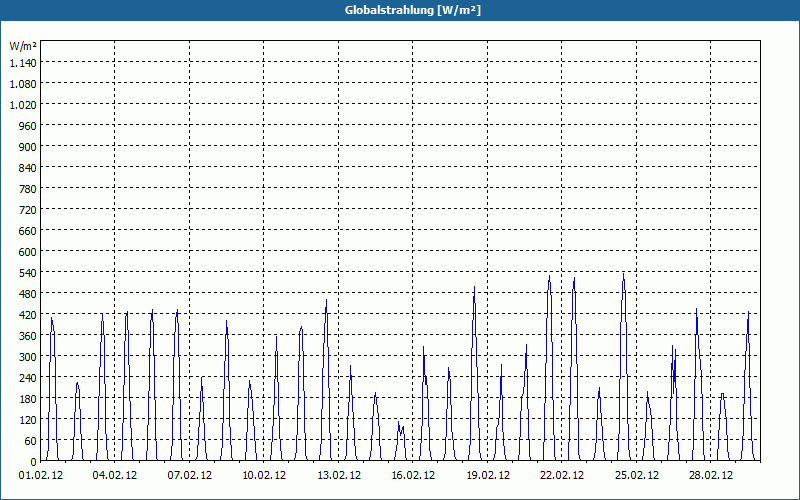Select the 10.02.12 date label
The height and width of the screenshot is (500, 800).
[264, 476]
